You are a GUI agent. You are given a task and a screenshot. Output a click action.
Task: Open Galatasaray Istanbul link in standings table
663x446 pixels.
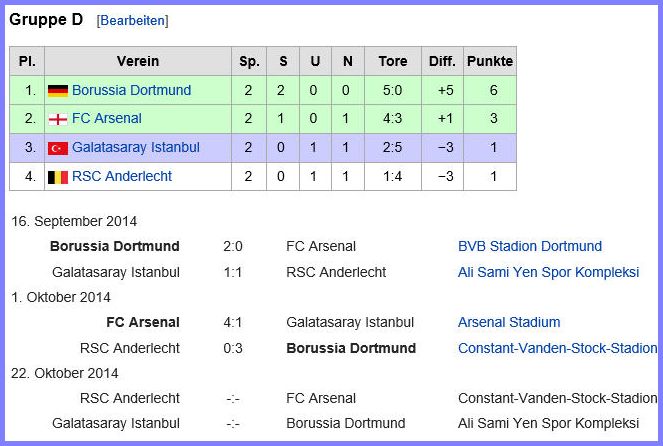click(136, 147)
